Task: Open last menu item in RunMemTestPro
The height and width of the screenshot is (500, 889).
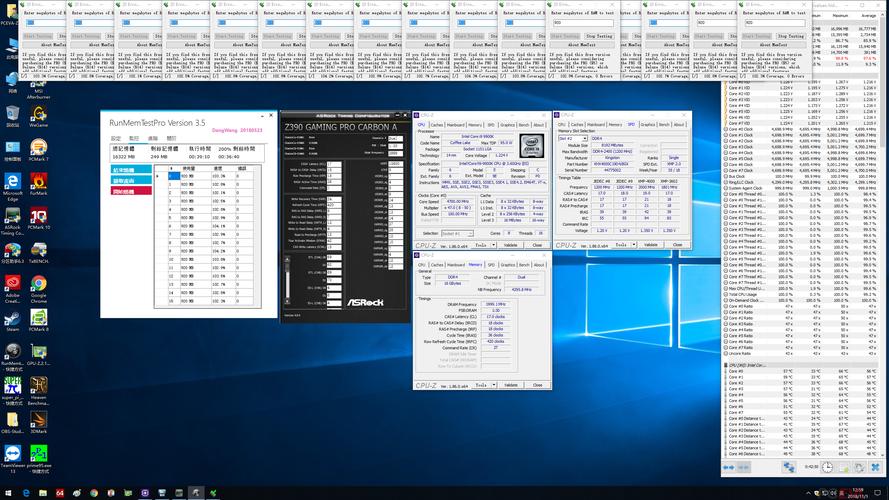Action: coord(171,138)
